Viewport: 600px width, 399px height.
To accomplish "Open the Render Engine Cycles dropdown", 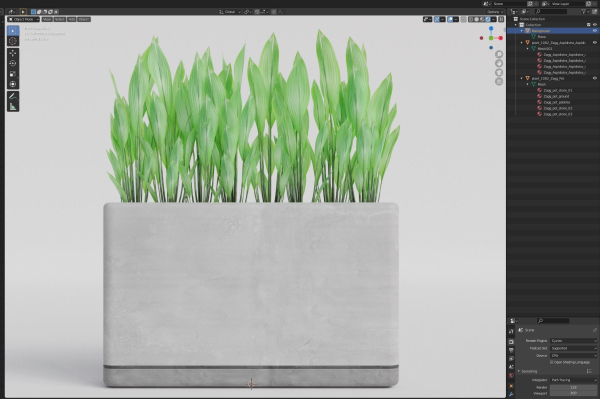I will click(x=573, y=340).
